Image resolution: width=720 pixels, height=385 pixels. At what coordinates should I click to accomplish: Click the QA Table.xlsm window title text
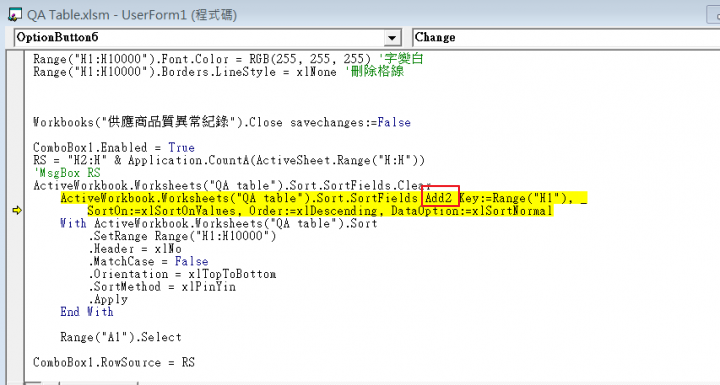pos(132,15)
